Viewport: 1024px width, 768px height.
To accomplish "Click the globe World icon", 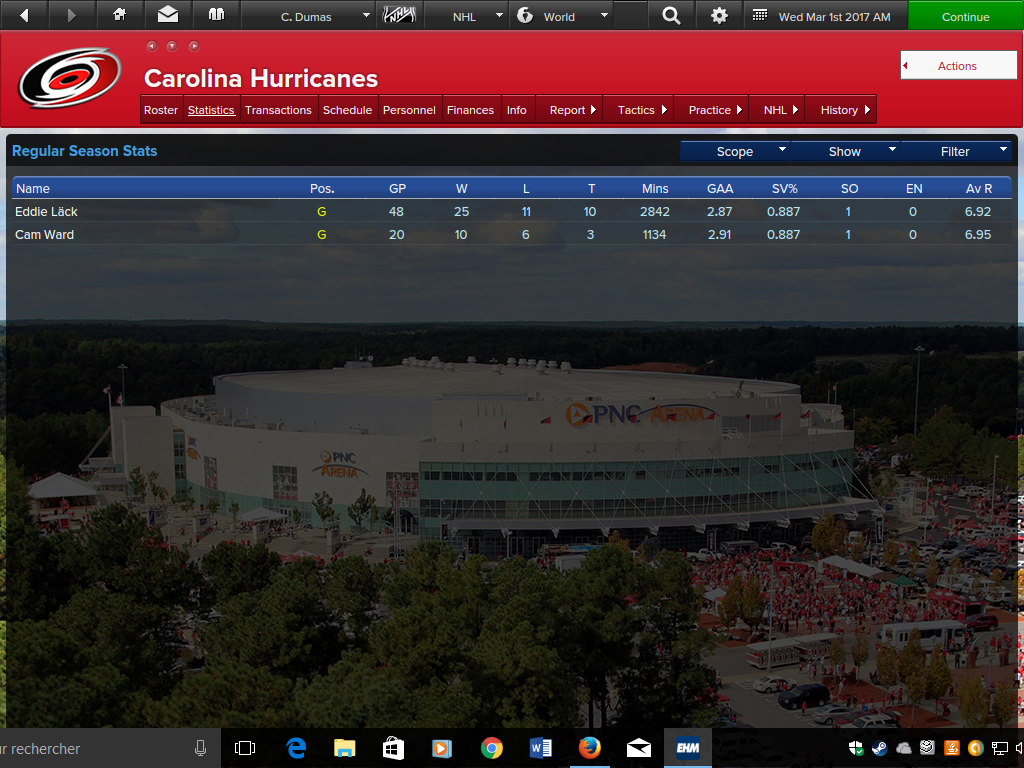I will click(525, 16).
